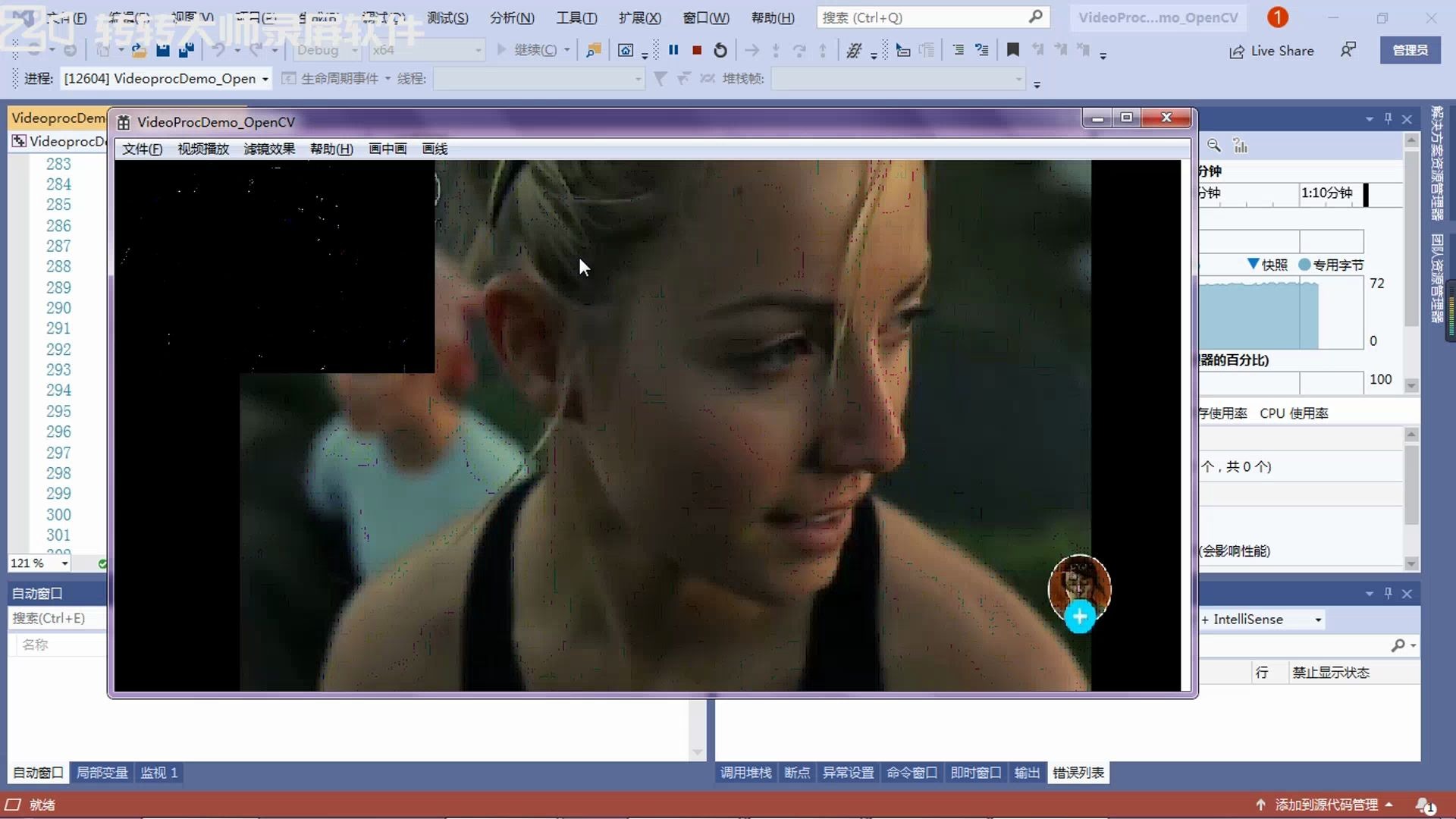Switch to the 局部变量 tab
The image size is (1456, 819).
[x=102, y=773]
